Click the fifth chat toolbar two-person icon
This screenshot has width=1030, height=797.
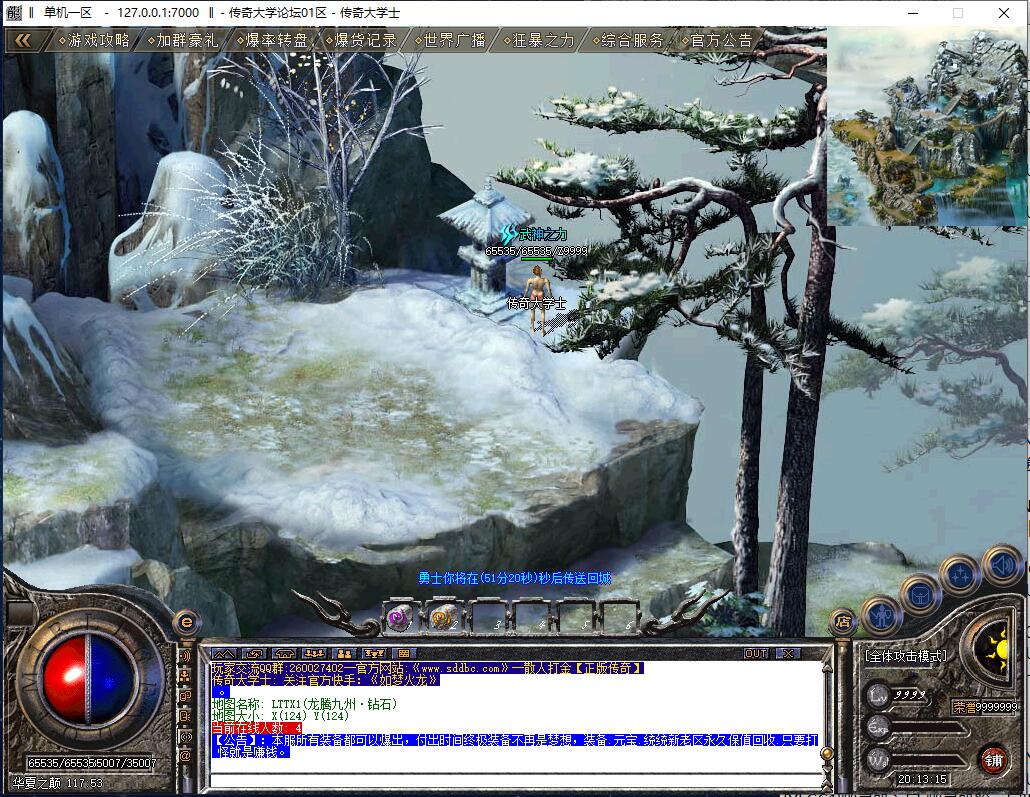pyautogui.click(x=344, y=654)
